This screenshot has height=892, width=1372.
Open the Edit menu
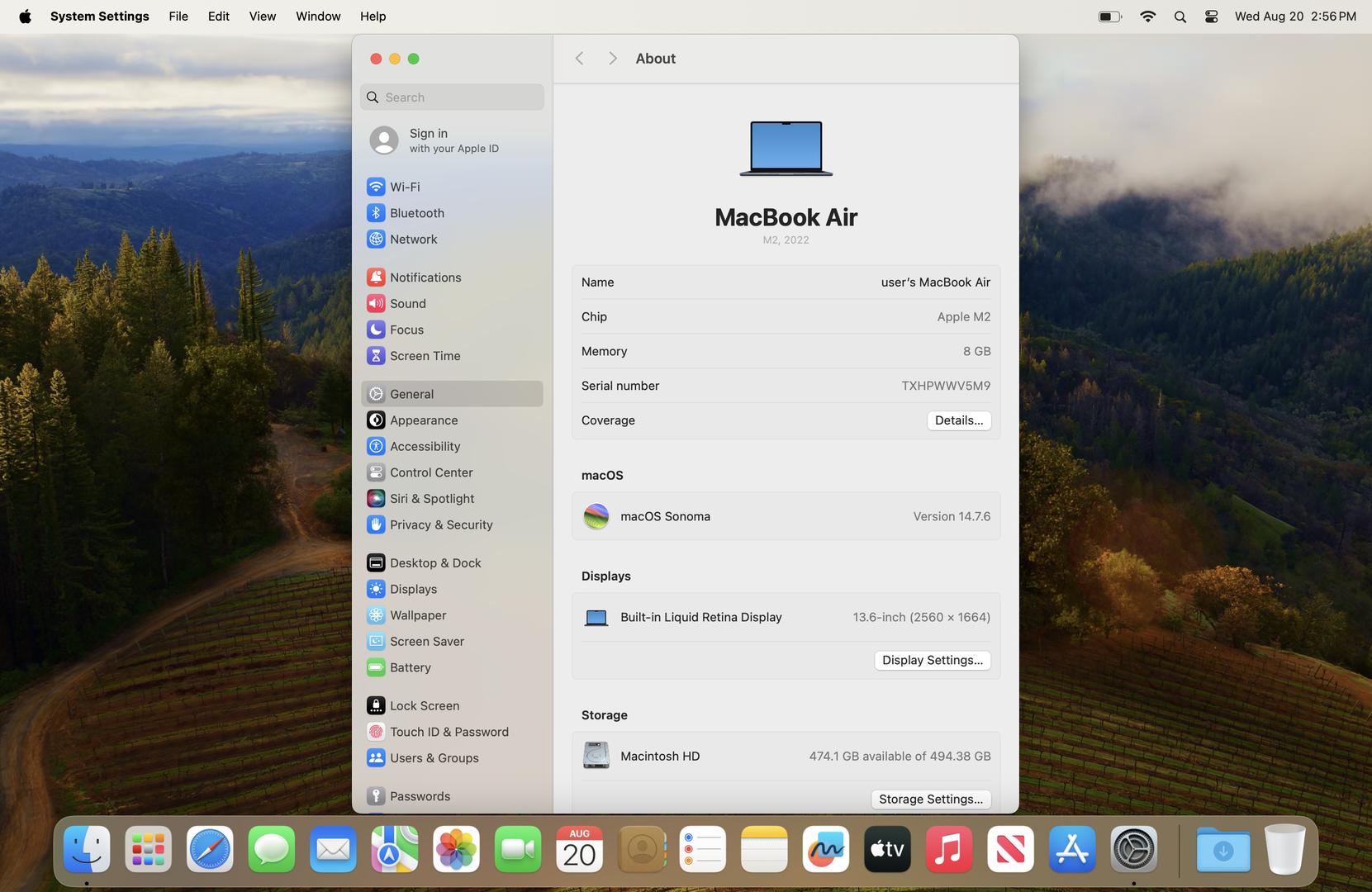click(218, 17)
